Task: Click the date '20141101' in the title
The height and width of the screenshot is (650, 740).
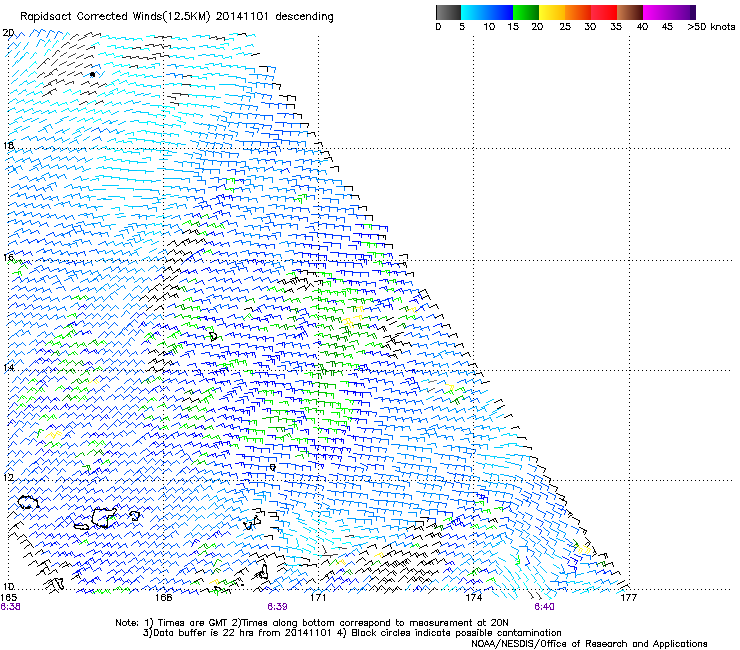Action: (x=242, y=17)
